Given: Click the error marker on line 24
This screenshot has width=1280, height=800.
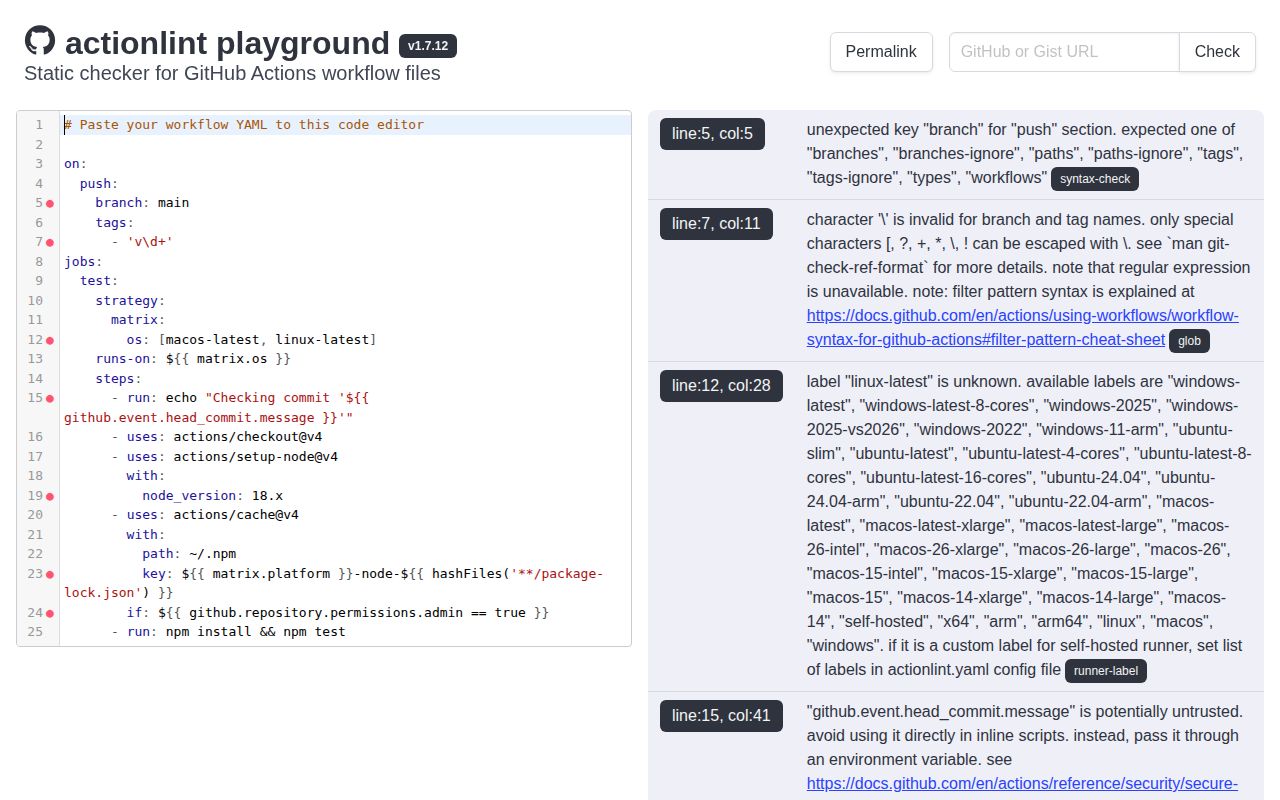Looking at the screenshot, I should 50,613.
